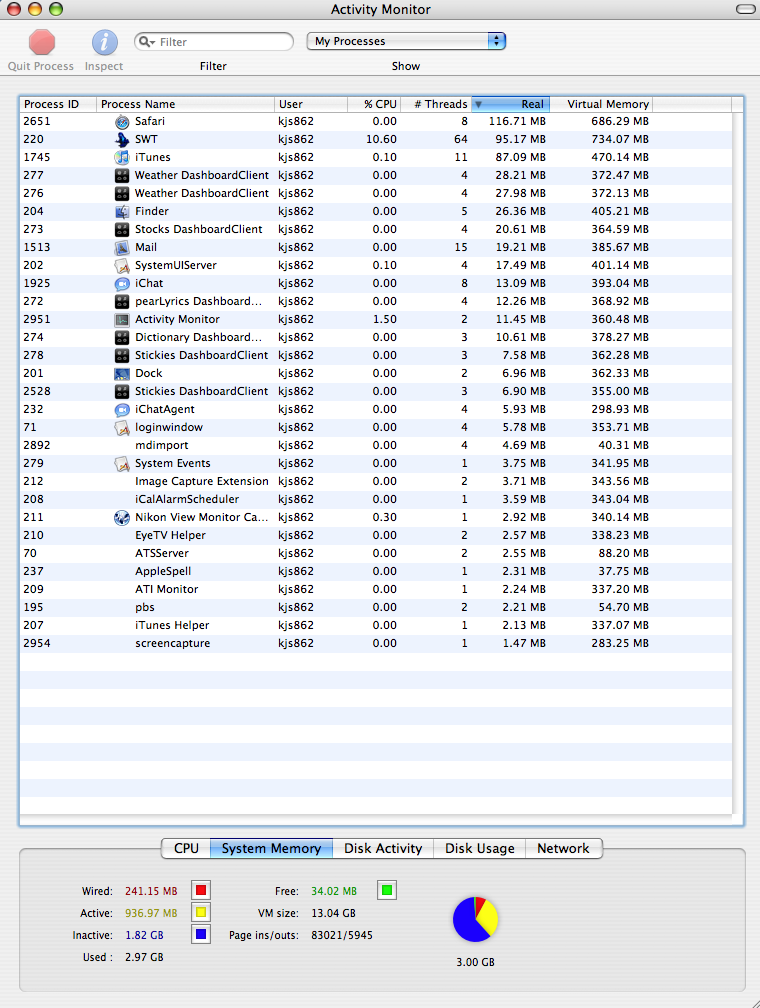The image size is (760, 1008).
Task: Click the iChat bubble icon
Action: (x=122, y=284)
